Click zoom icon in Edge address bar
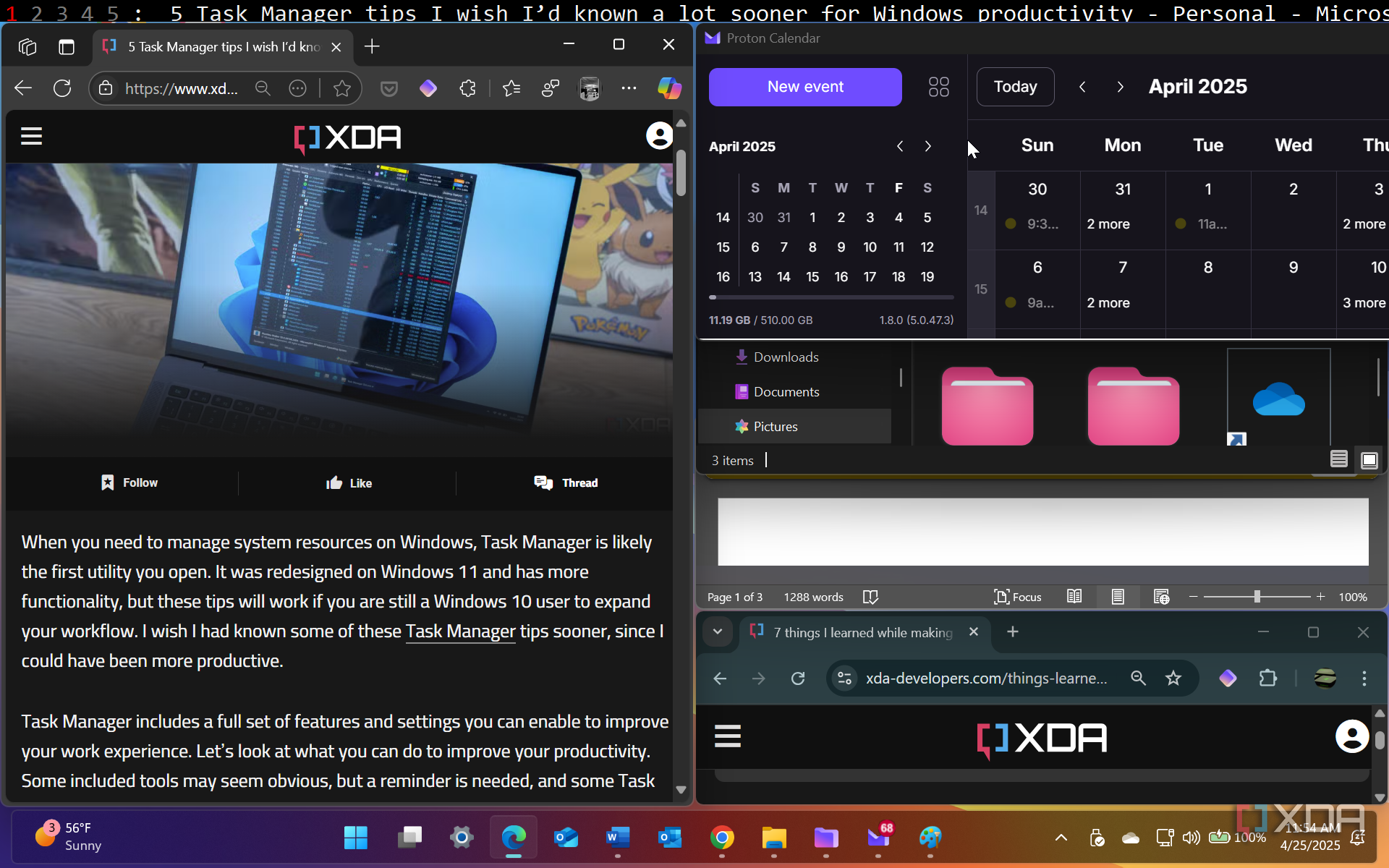Viewport: 1389px width, 868px height. [x=263, y=88]
